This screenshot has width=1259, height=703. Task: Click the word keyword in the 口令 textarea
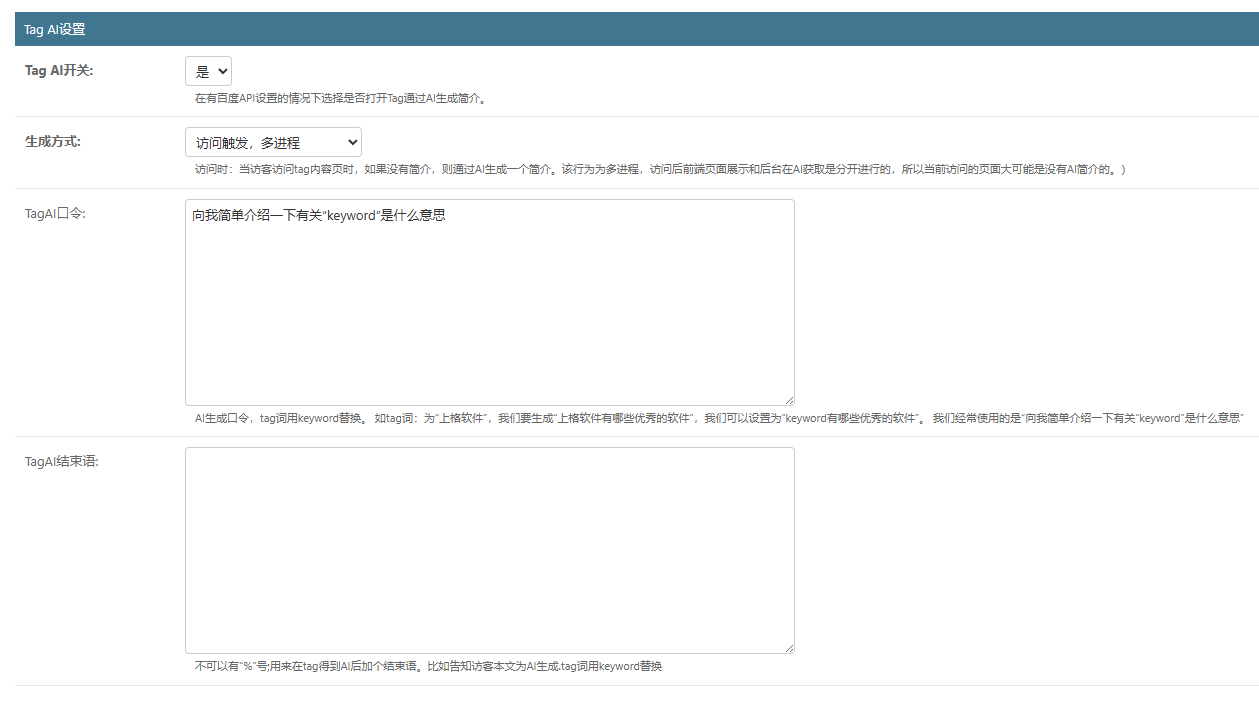351,215
